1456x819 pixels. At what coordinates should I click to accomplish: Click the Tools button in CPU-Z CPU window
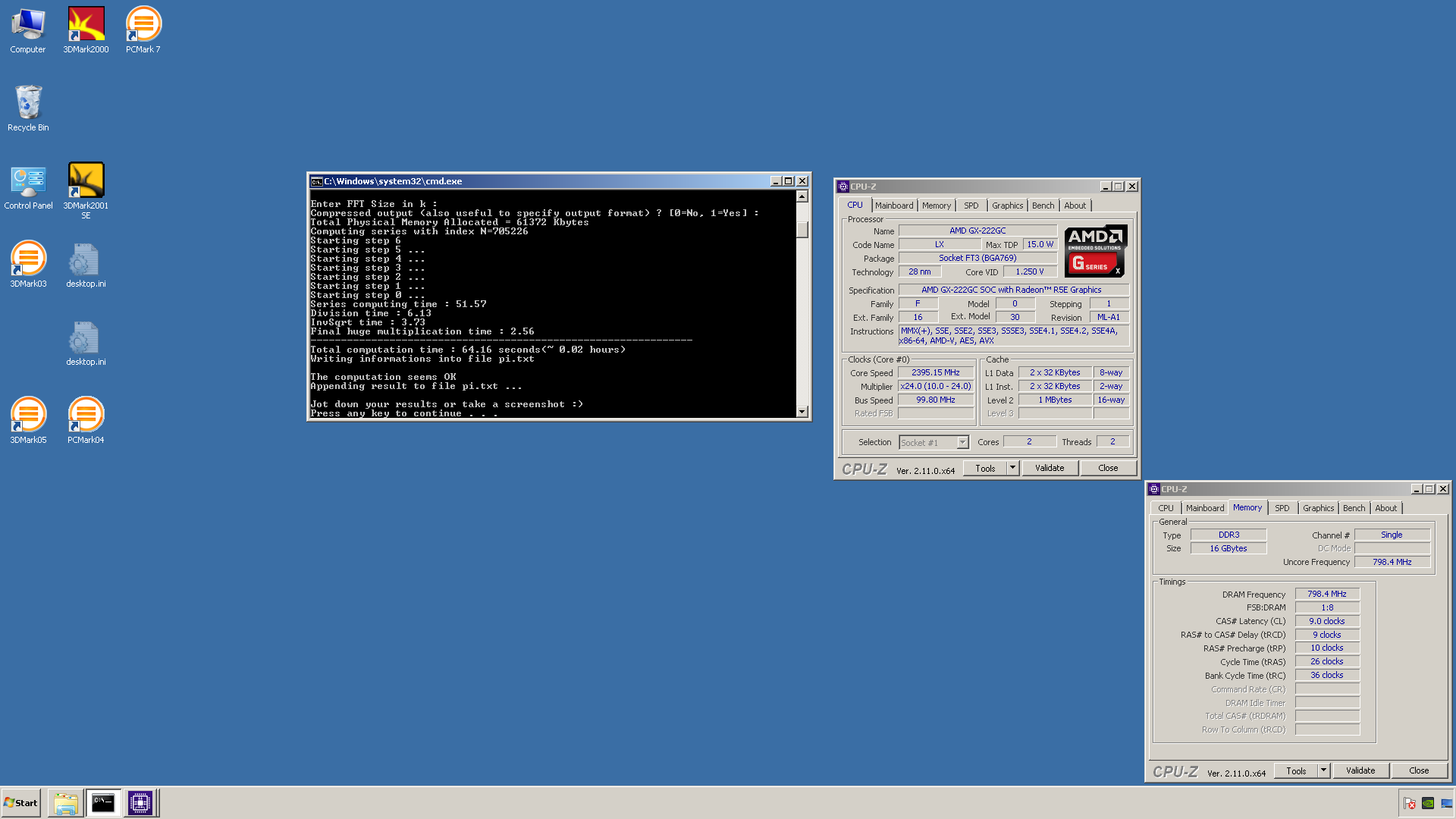point(985,468)
